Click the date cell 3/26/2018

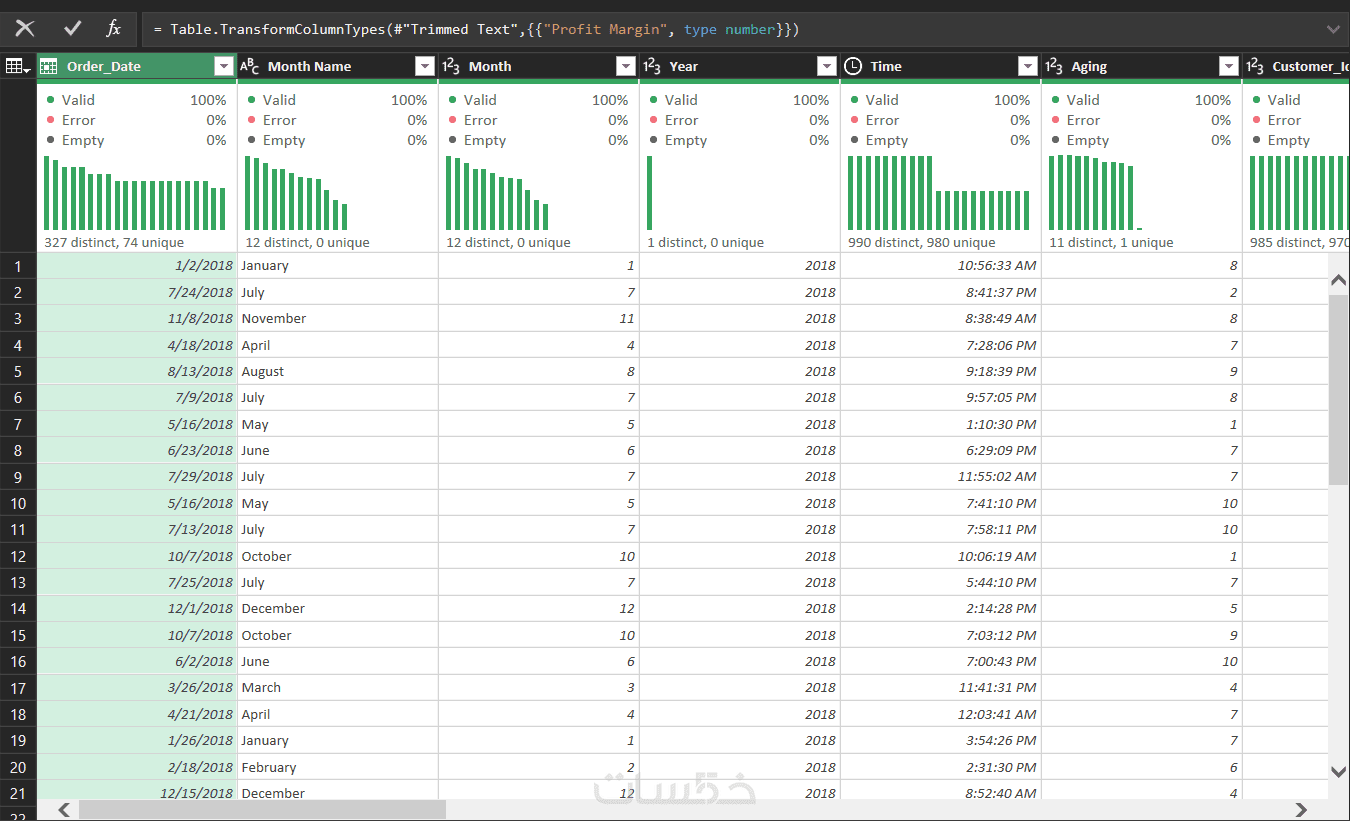(137, 688)
